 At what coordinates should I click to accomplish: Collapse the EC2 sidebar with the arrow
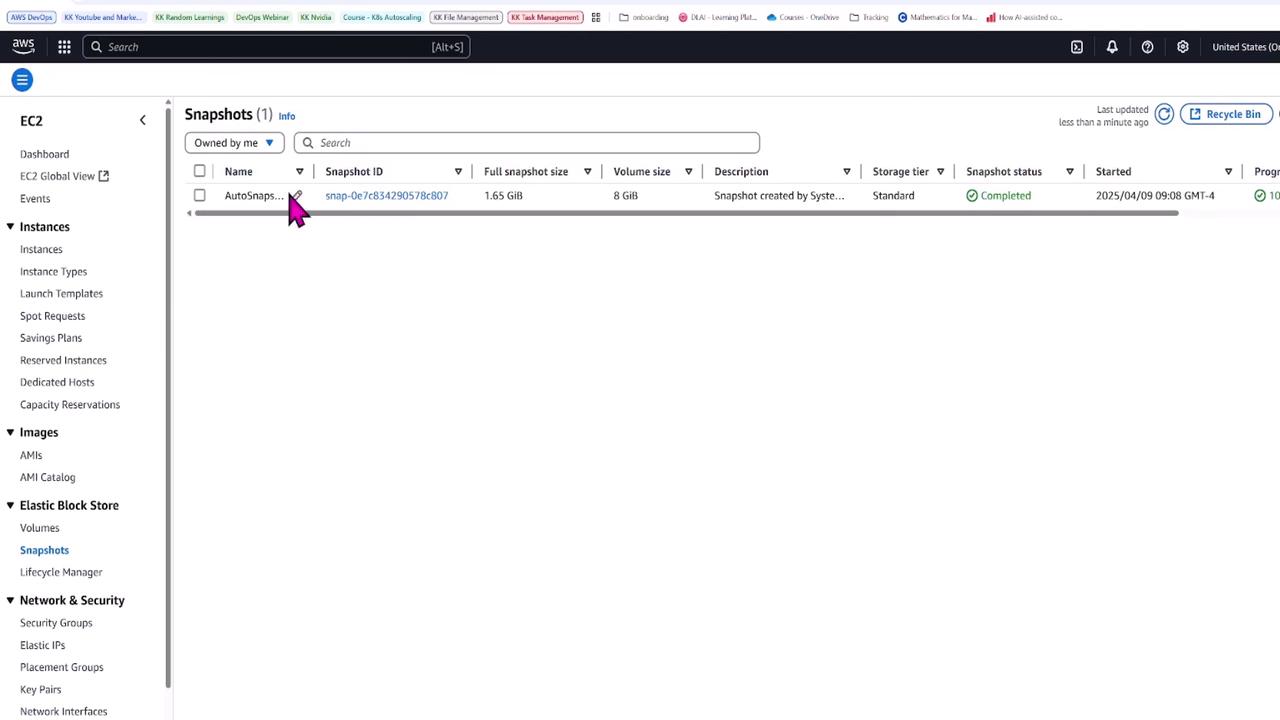pyautogui.click(x=142, y=120)
